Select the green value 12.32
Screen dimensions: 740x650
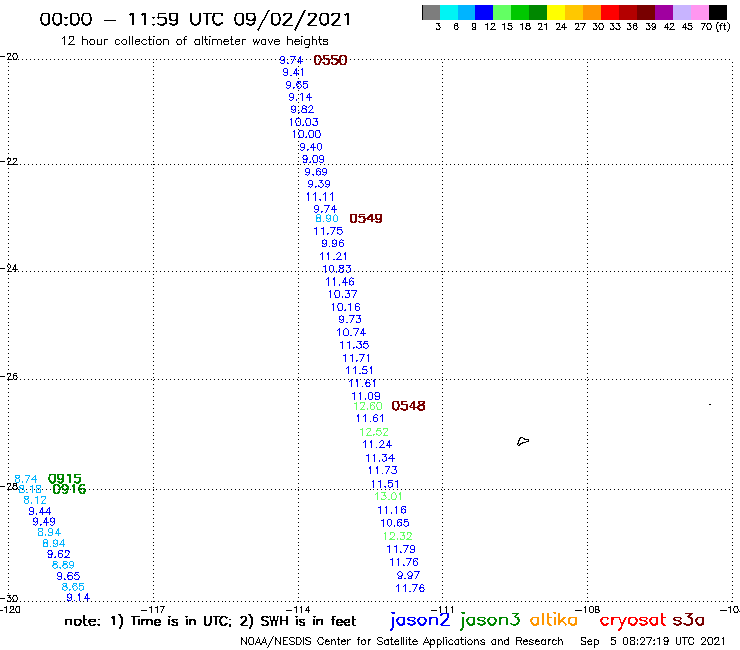pyautogui.click(x=397, y=536)
